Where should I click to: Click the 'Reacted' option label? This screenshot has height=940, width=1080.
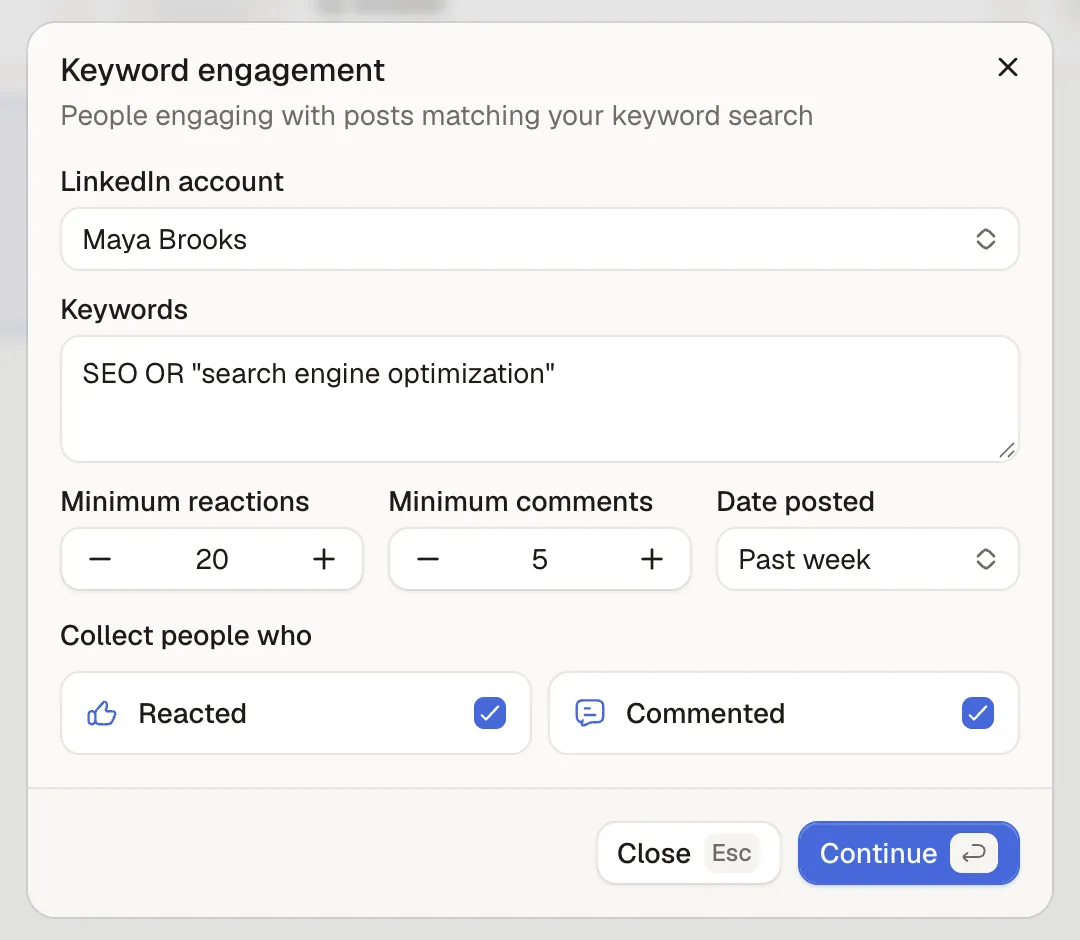pyautogui.click(x=192, y=713)
